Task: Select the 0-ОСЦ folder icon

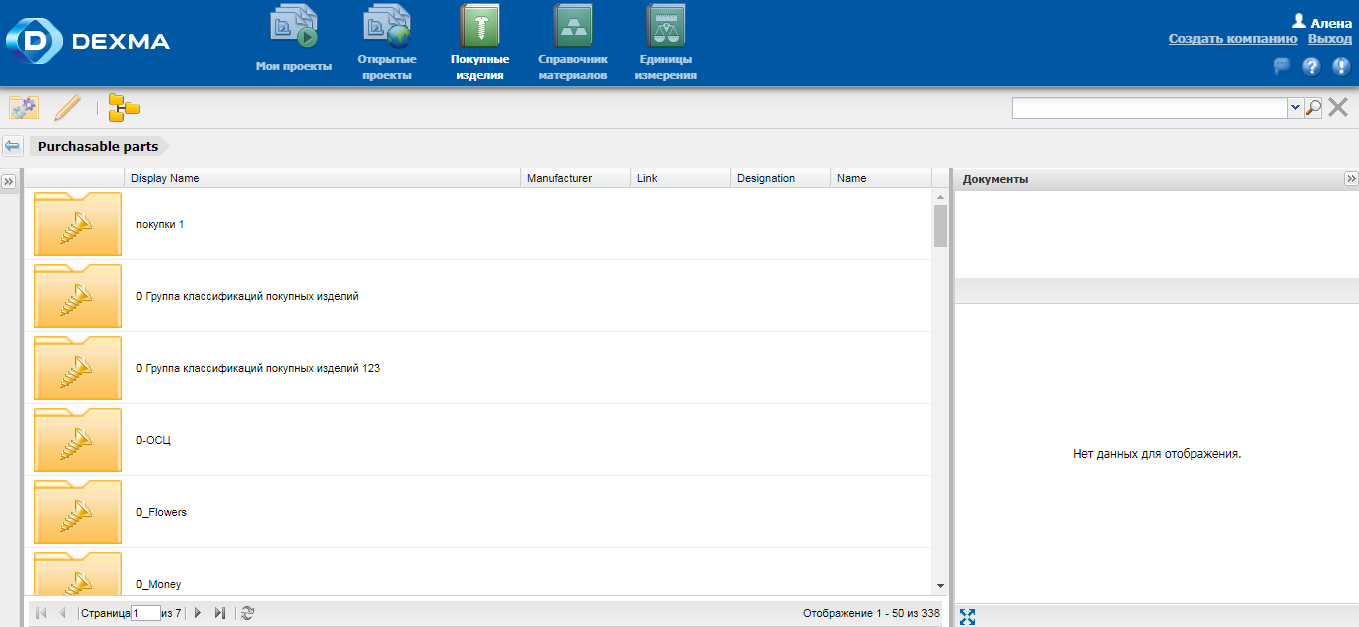Action: click(78, 440)
